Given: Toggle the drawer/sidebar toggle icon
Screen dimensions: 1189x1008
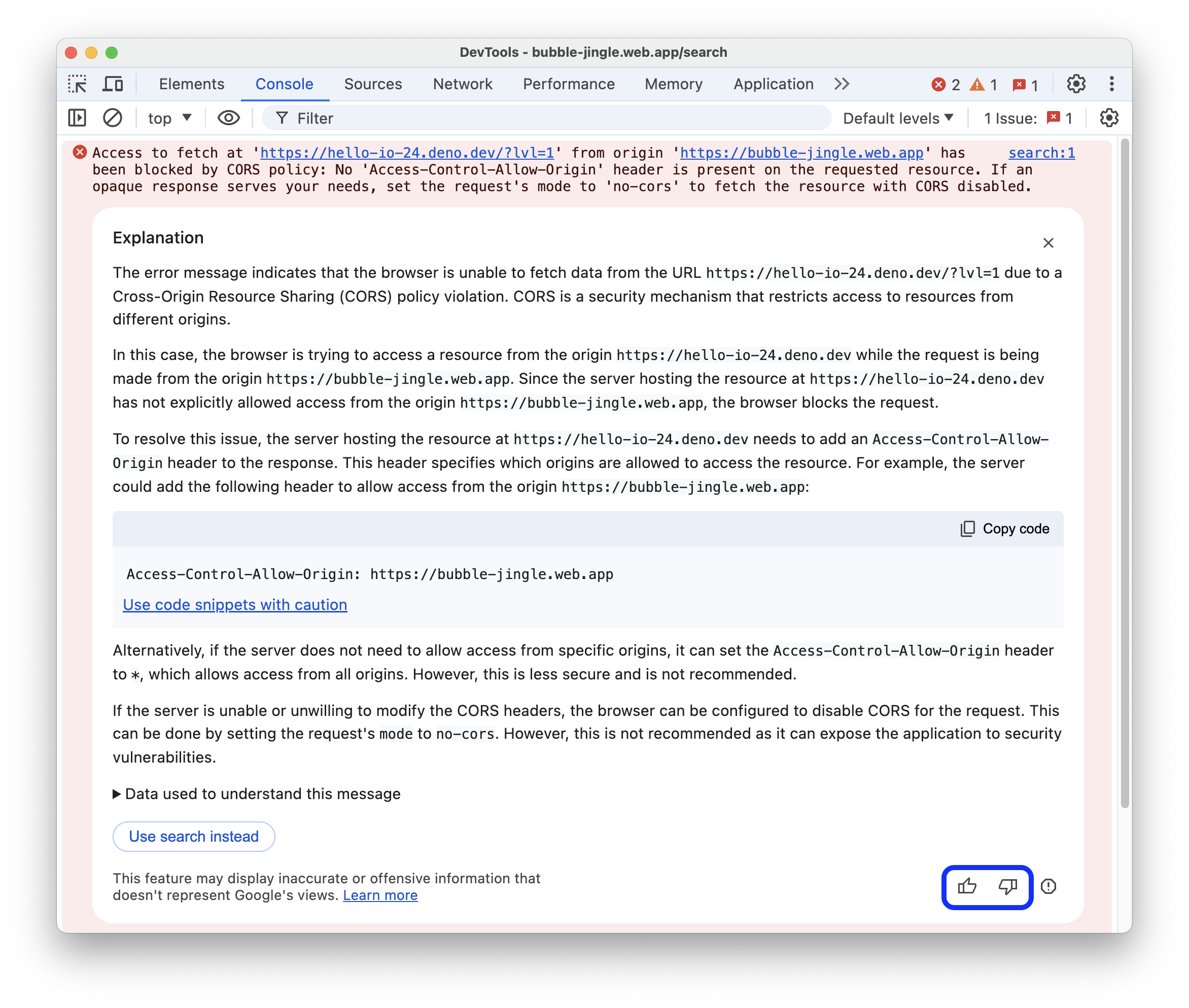Looking at the screenshot, I should click(x=79, y=118).
